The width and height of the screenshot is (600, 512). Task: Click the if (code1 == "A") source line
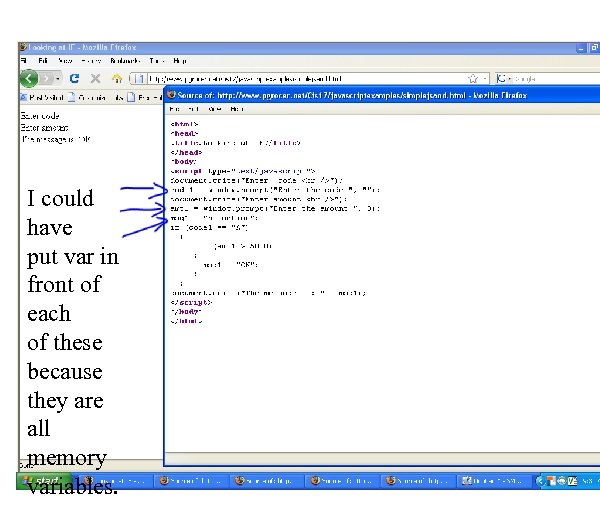click(x=209, y=227)
